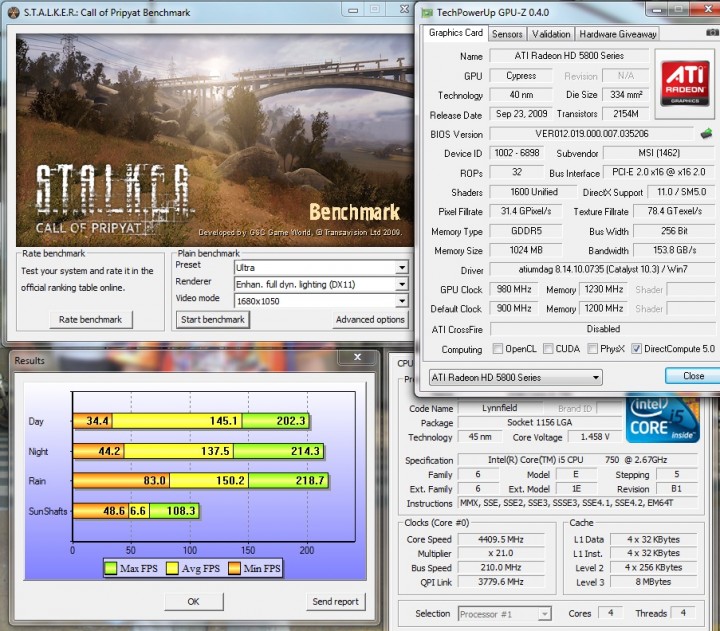Click the ATI CrossFire Disabled field

(x=602, y=329)
